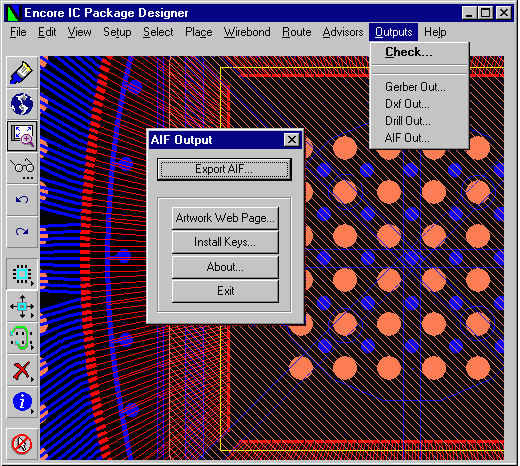Viewport: 520px width, 466px height.
Task: Open the Setup menu
Action: click(117, 32)
